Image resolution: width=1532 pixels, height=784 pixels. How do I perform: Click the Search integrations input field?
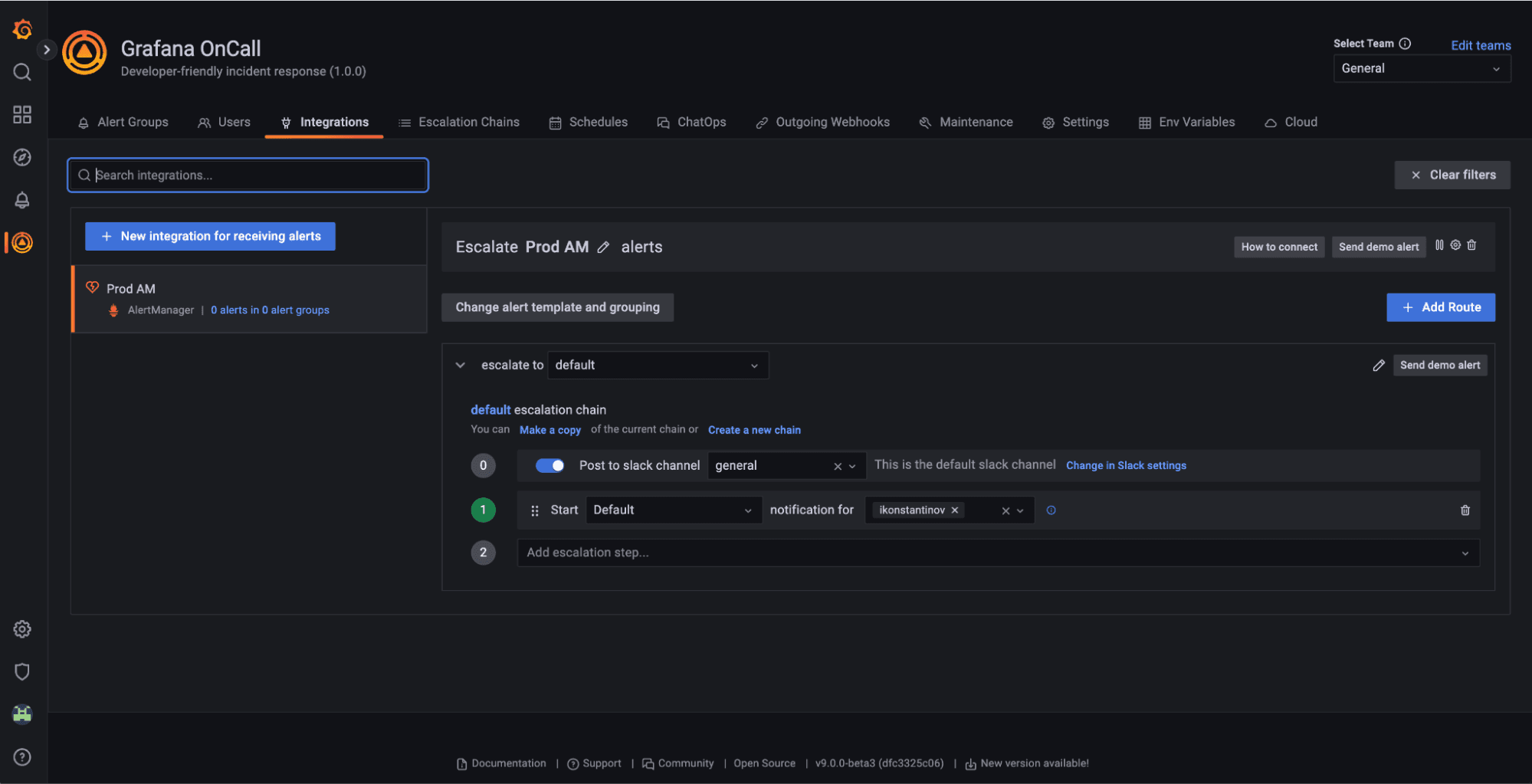pos(247,175)
